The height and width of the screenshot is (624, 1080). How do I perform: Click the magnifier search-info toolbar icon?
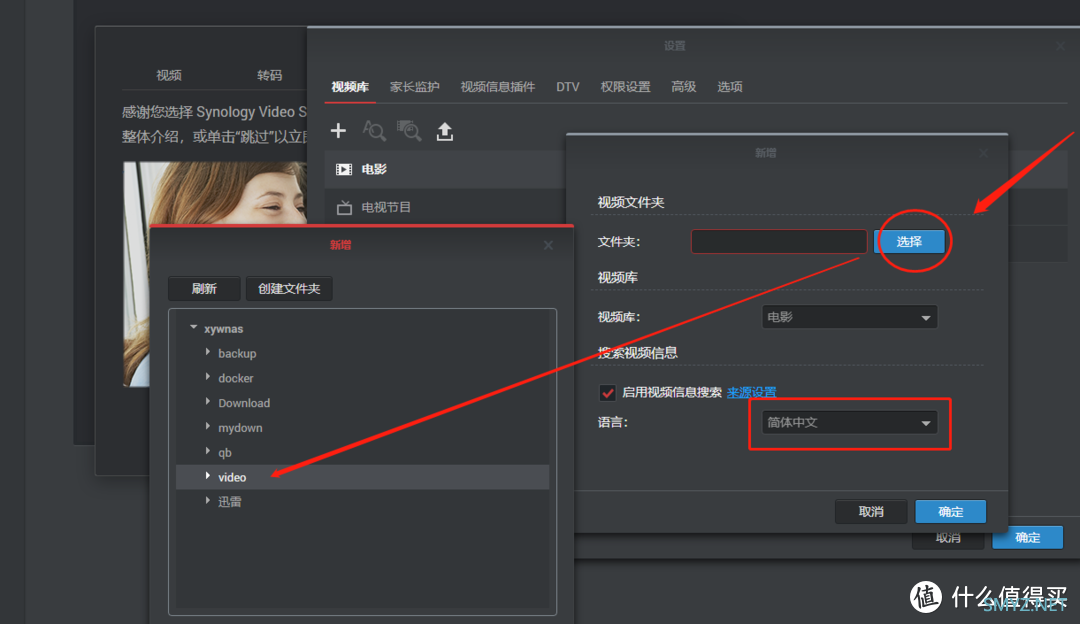coord(374,130)
